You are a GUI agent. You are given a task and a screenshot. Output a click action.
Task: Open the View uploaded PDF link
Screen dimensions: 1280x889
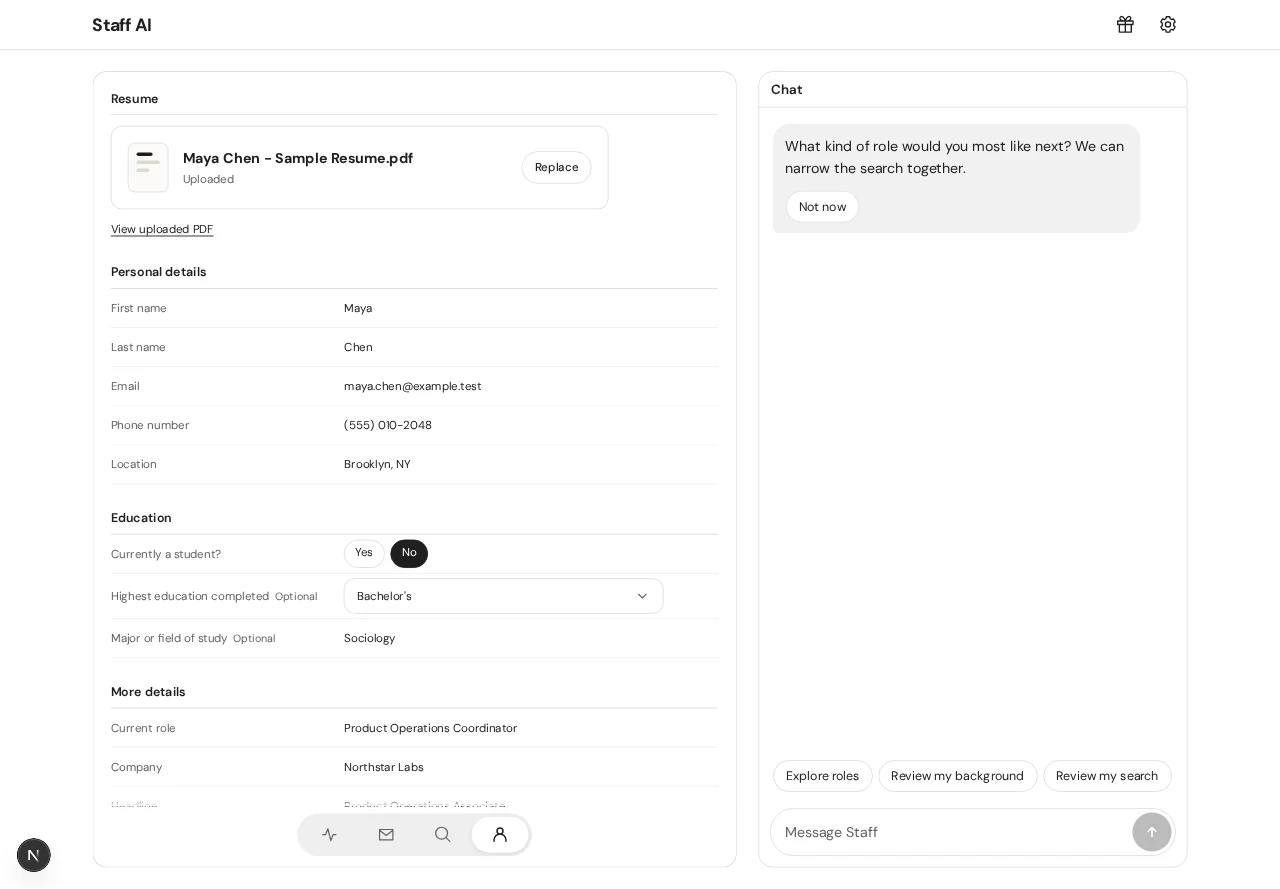coord(162,230)
